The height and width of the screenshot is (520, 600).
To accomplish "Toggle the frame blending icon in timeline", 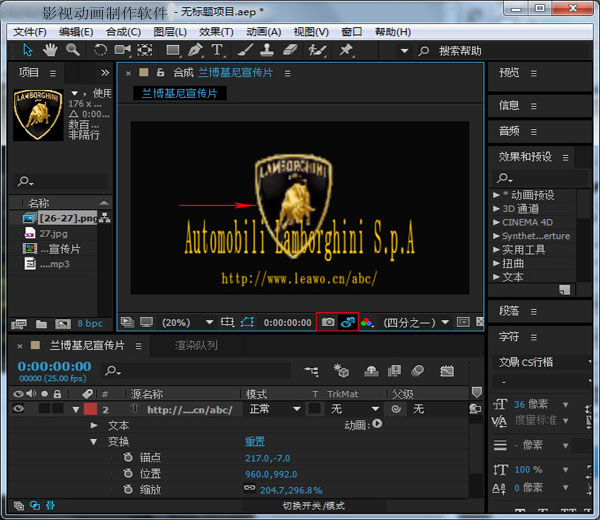I will click(x=394, y=370).
